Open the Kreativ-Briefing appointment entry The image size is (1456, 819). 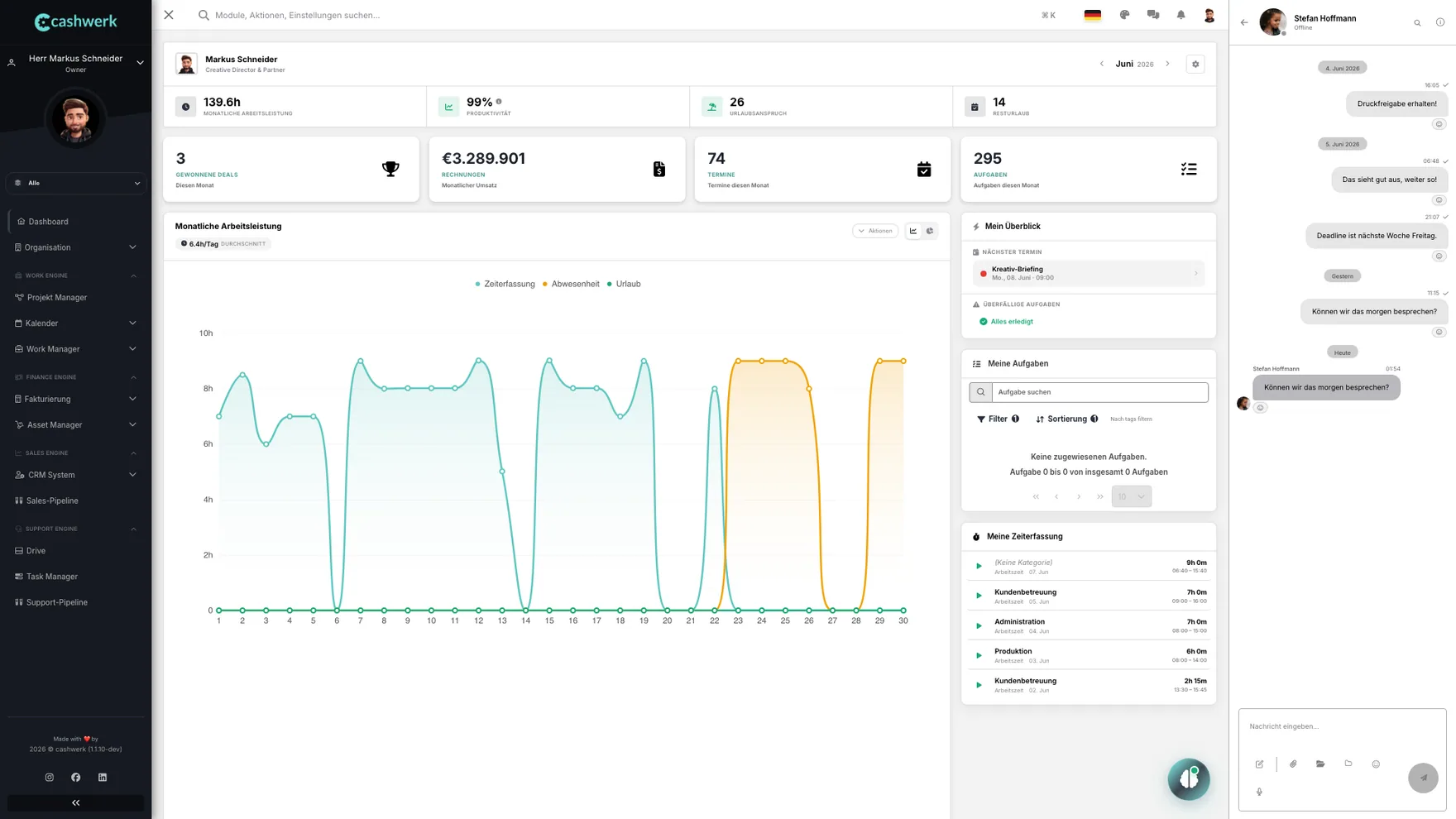pos(1088,273)
